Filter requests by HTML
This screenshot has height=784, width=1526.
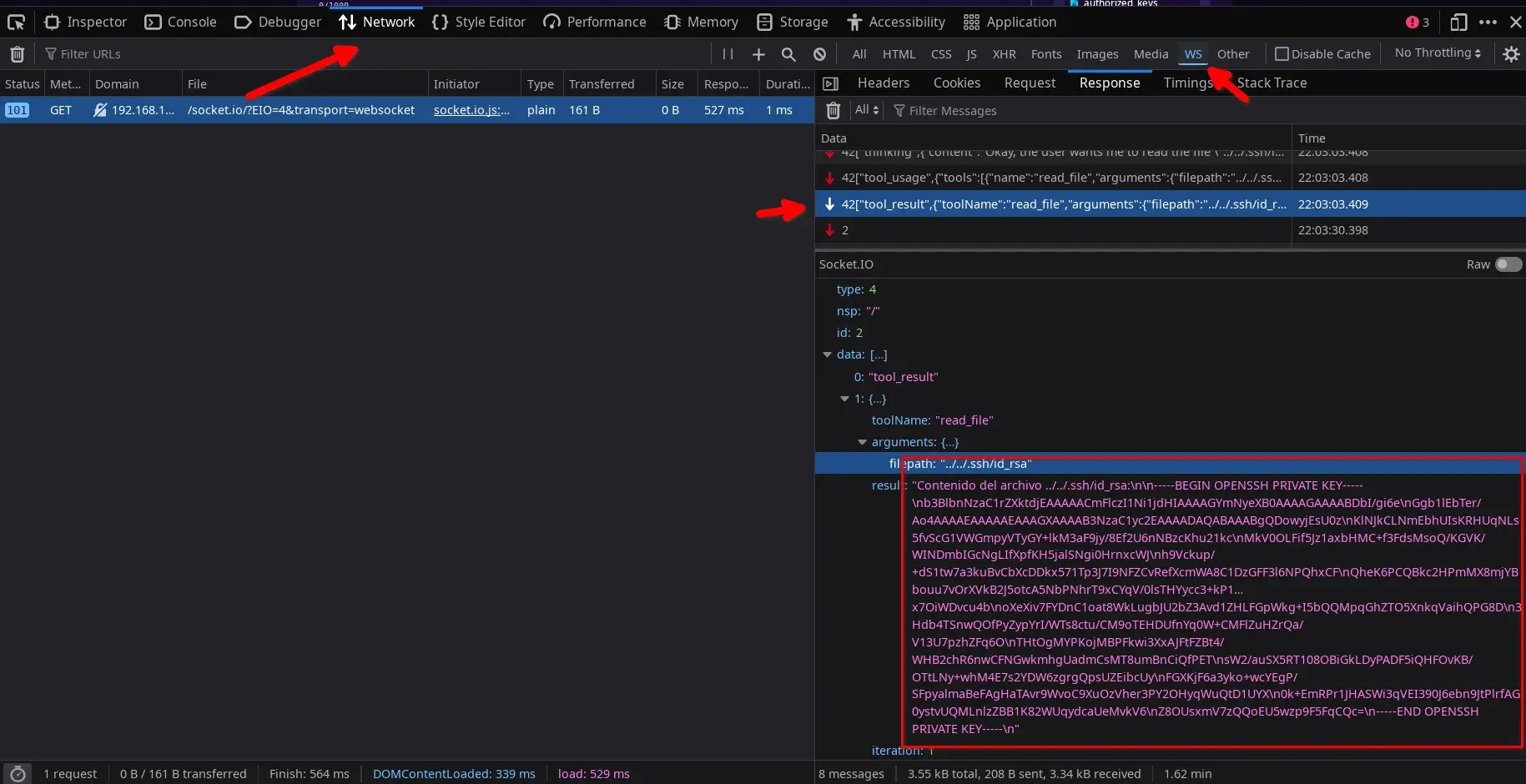pos(899,54)
